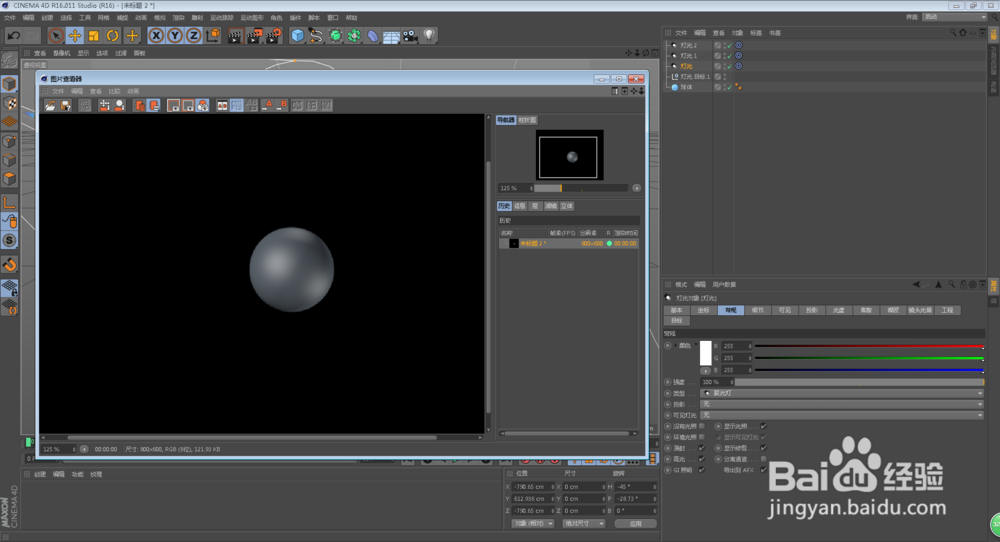Image resolution: width=1000 pixels, height=542 pixels.
Task: Select the Scale tool
Action: pyautogui.click(x=94, y=36)
